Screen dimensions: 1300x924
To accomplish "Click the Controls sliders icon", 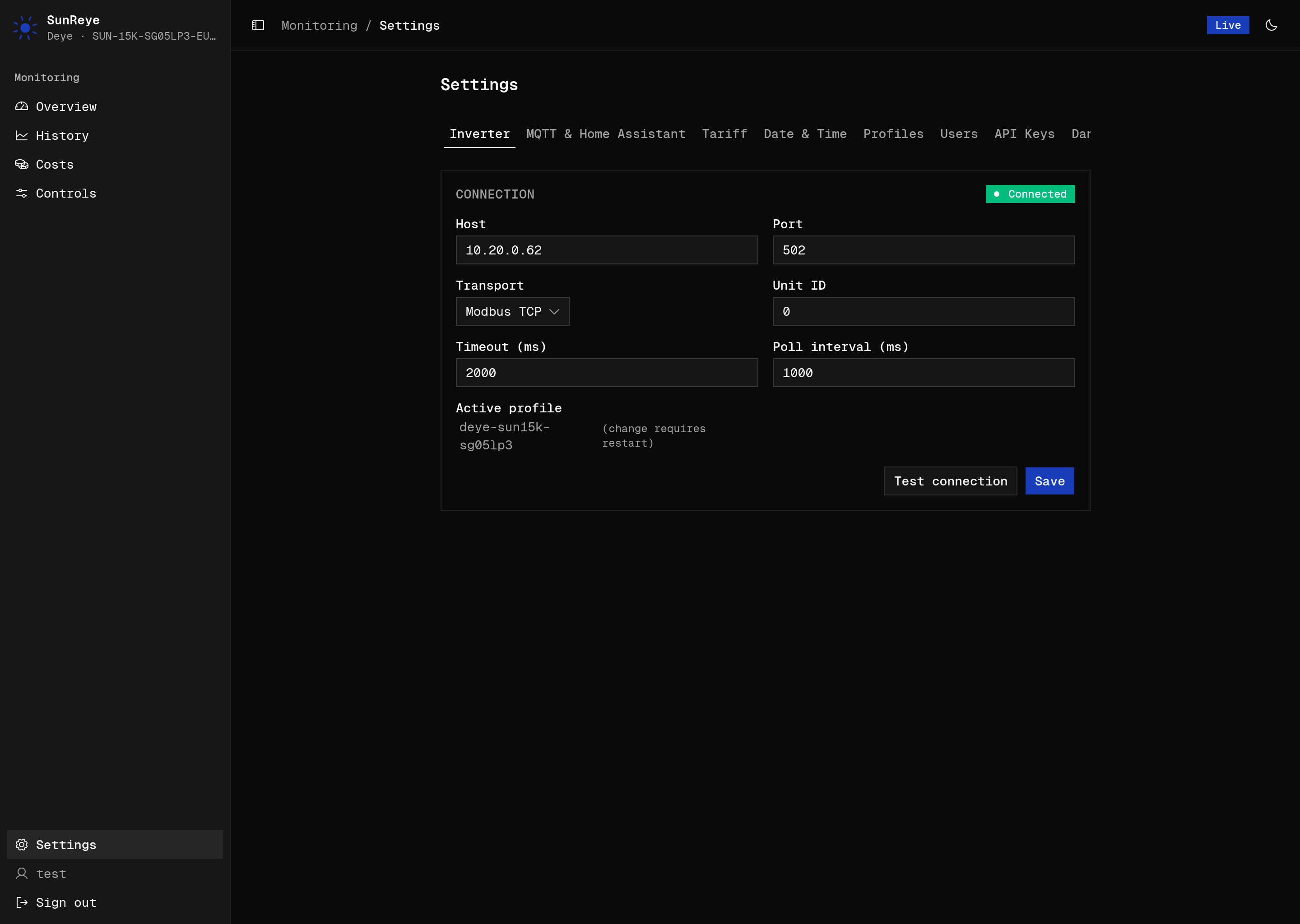I will [x=22, y=193].
